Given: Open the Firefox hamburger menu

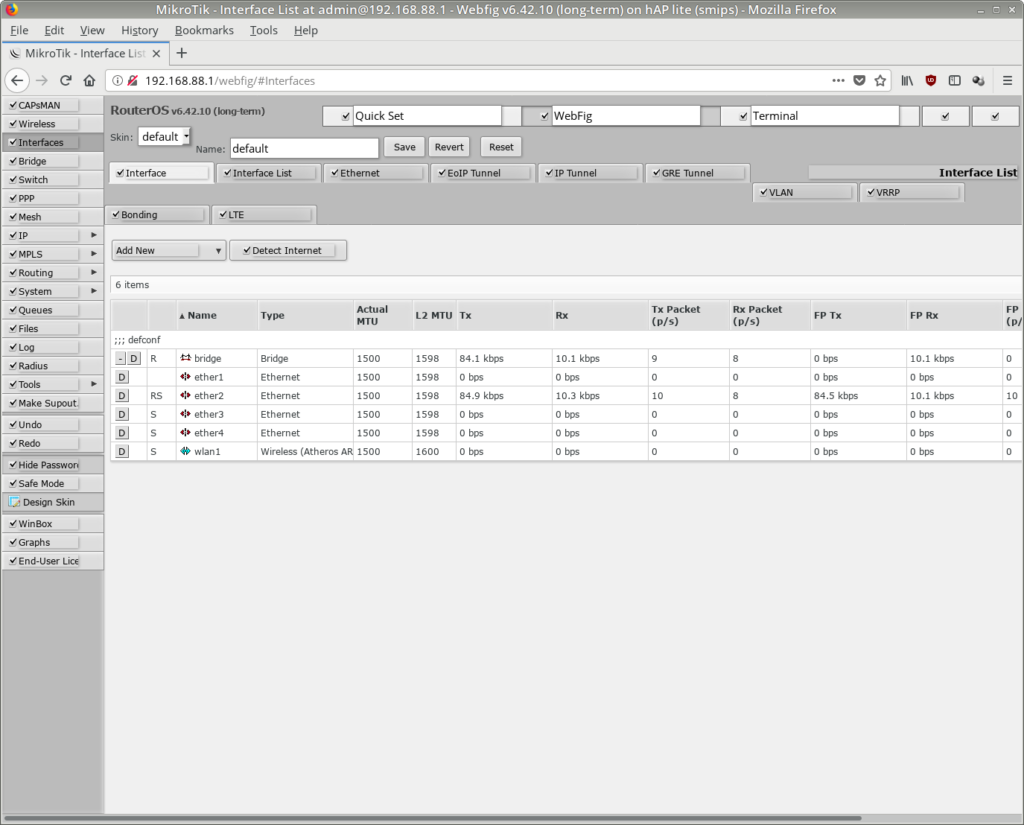Looking at the screenshot, I should pos(1008,80).
